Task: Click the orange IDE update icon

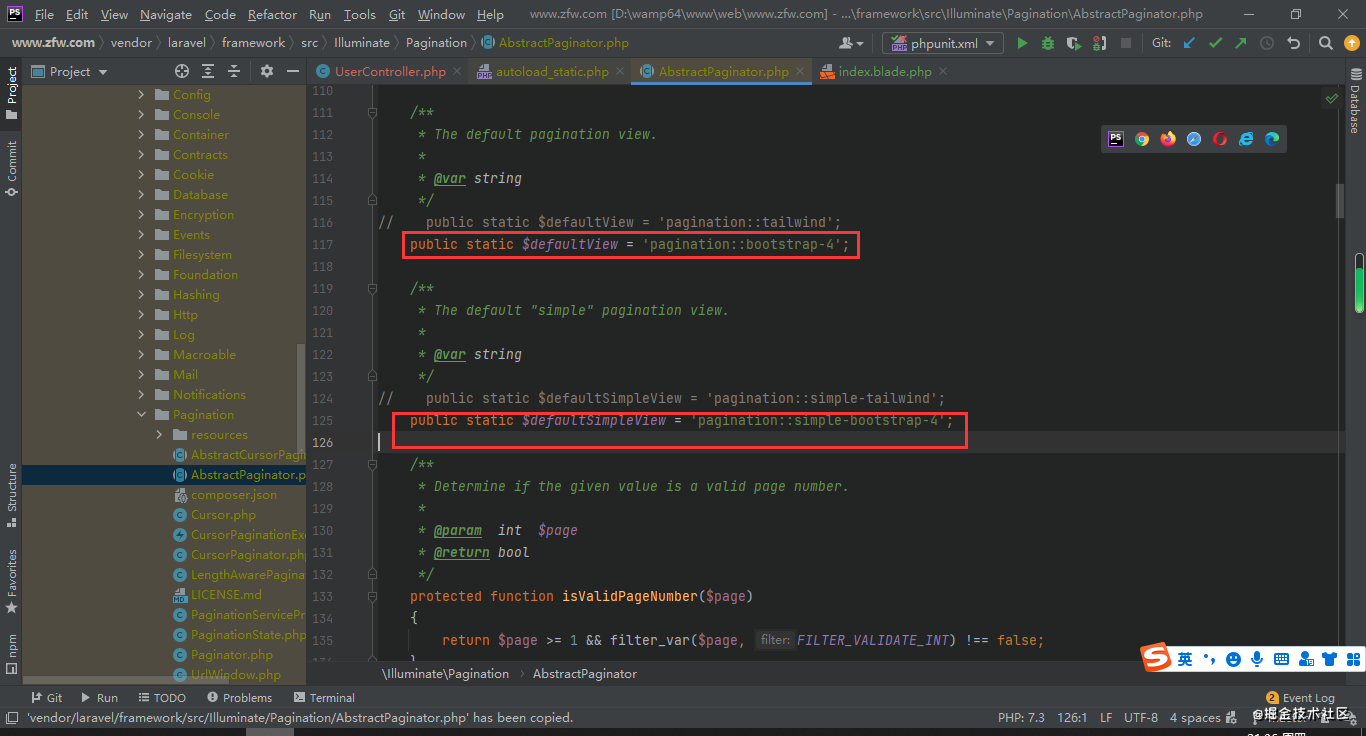Action: (1351, 43)
